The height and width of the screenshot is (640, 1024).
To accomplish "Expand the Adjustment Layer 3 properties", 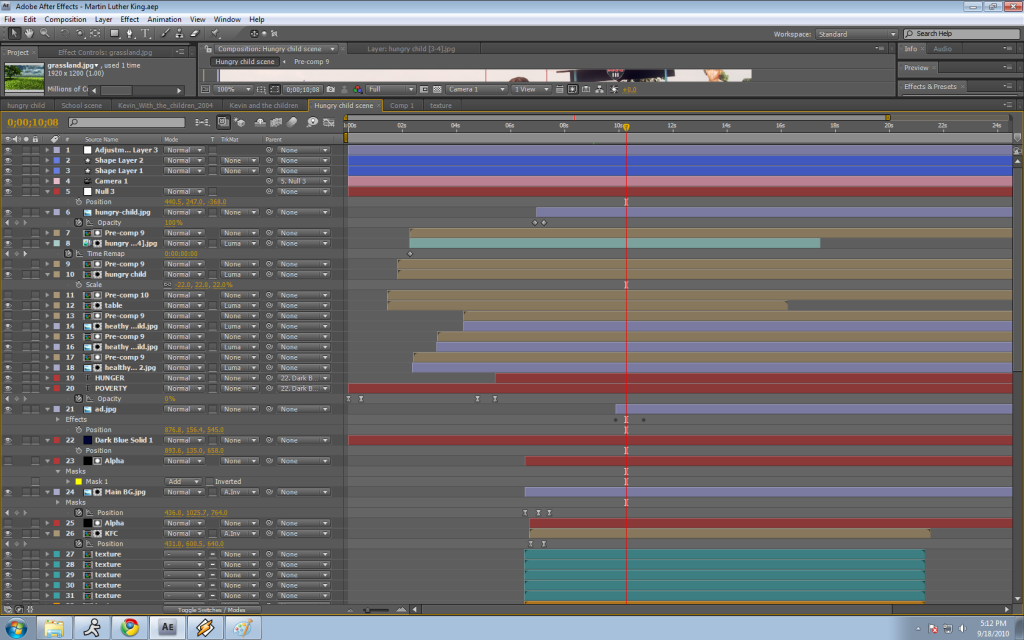I will click(x=47, y=150).
